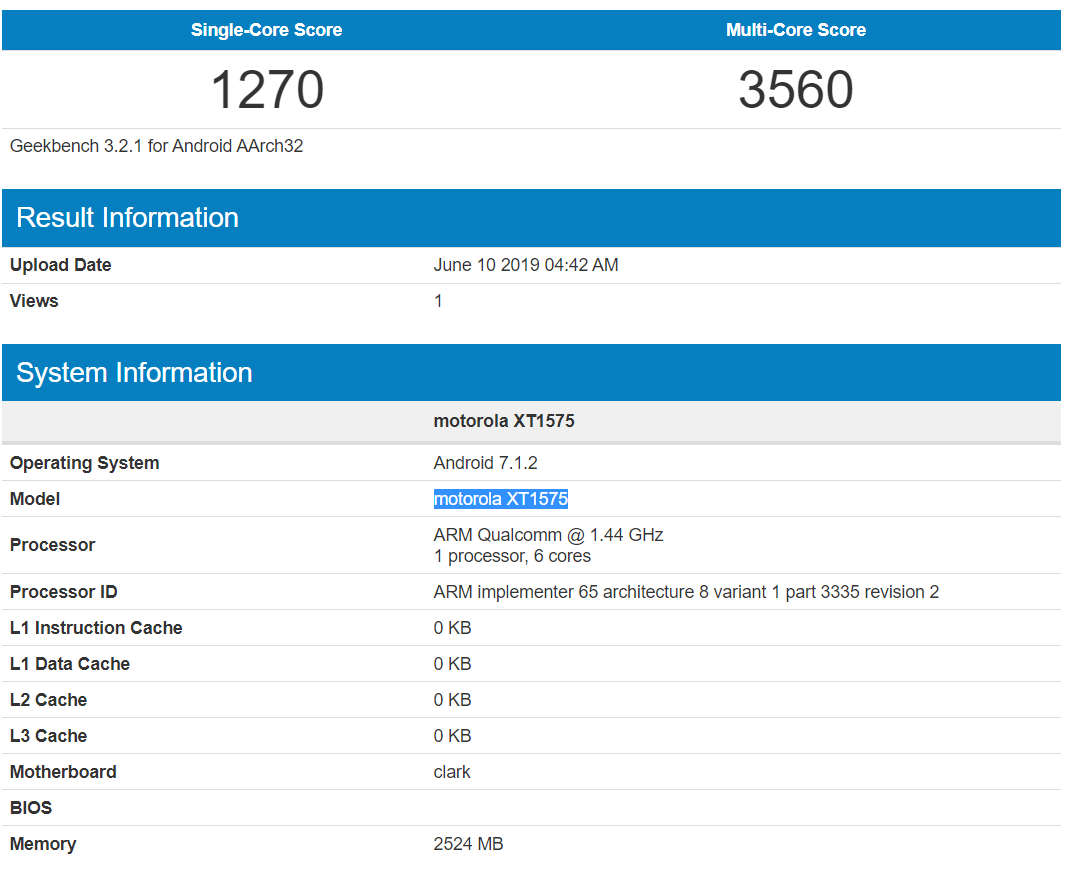This screenshot has height=880, width=1066.
Task: Click the L3 Cache label
Action: point(48,737)
